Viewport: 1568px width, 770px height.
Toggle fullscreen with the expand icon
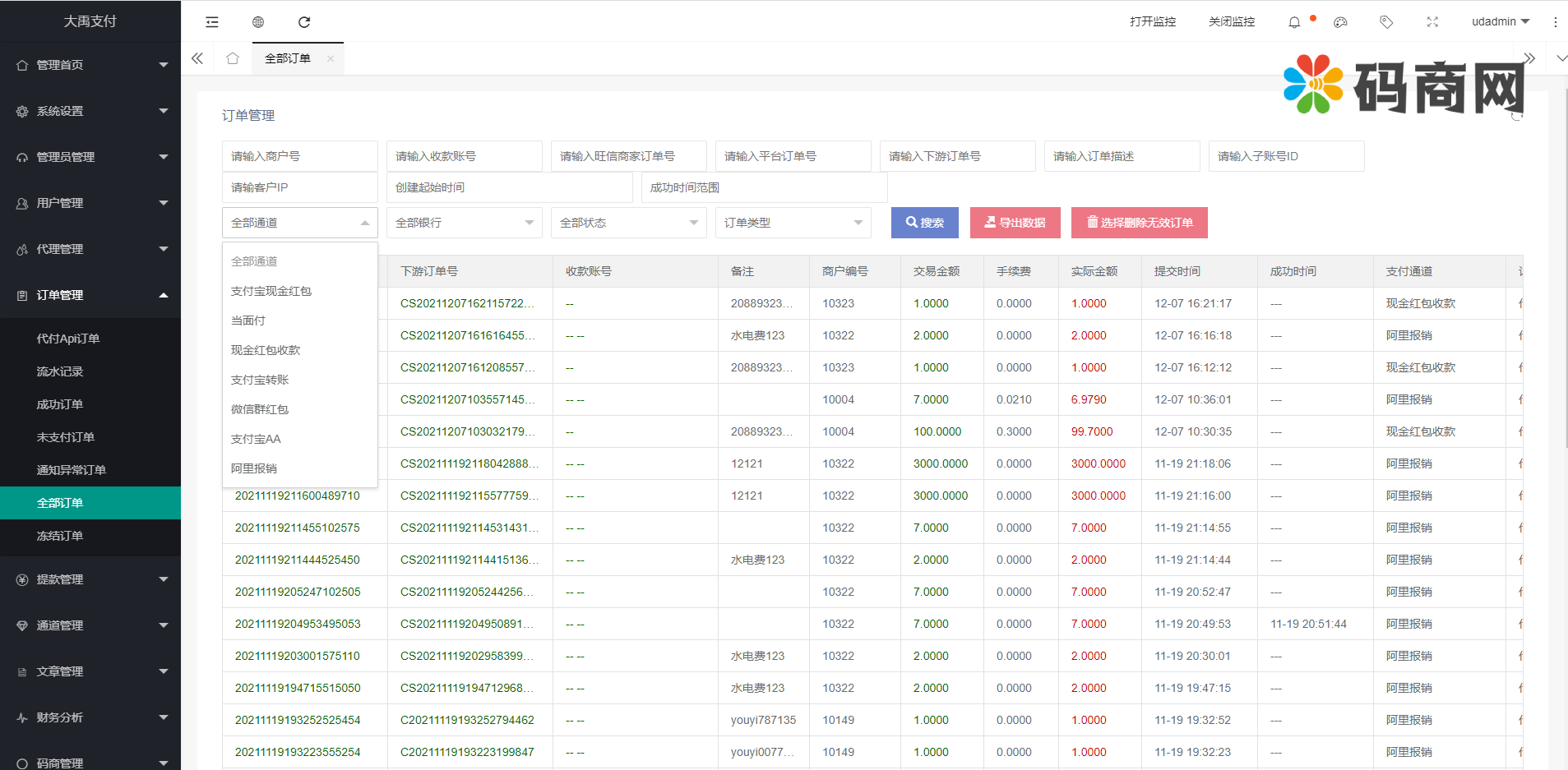click(x=1432, y=22)
